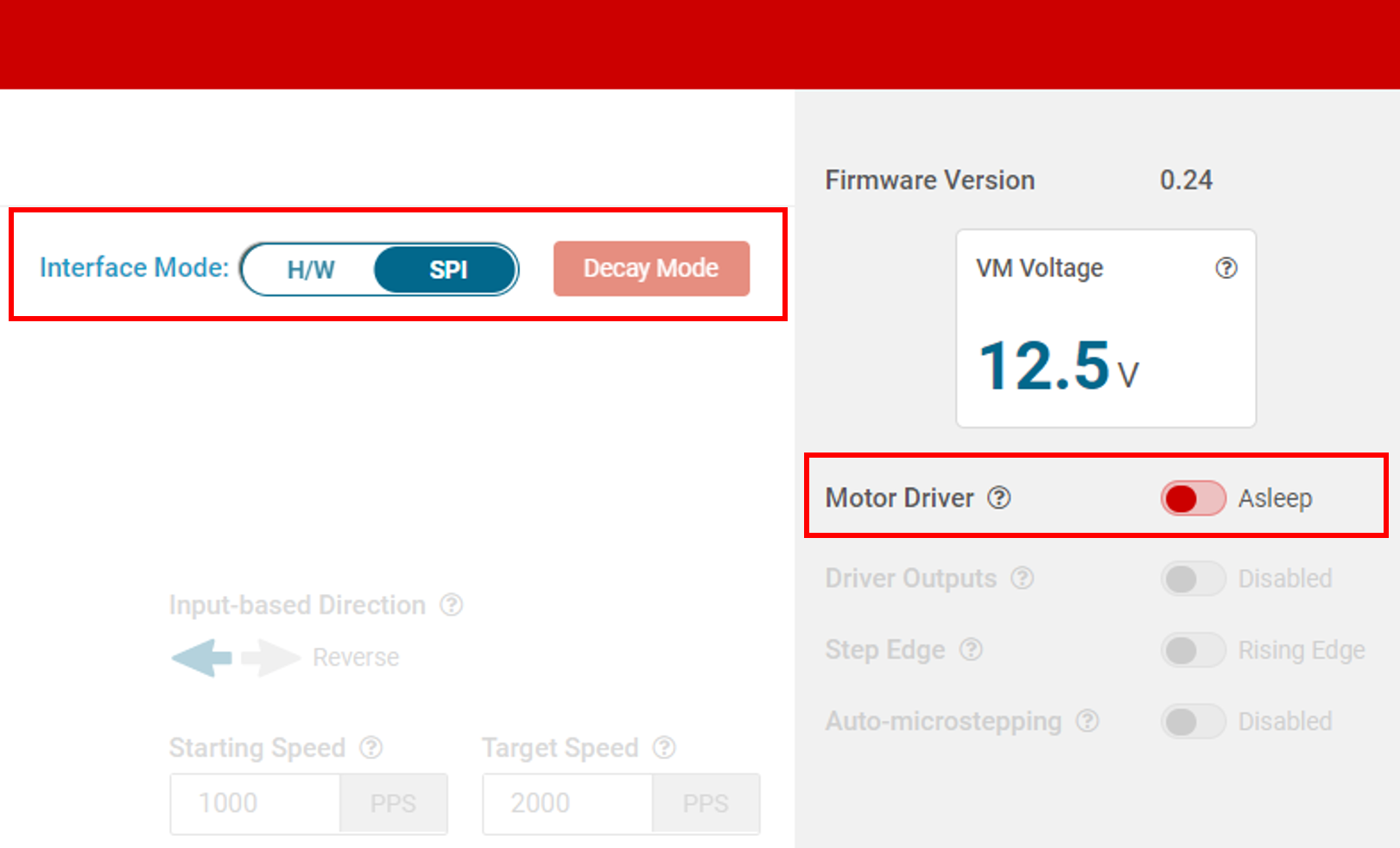
Task: Click the Step Edge help icon
Action: (972, 649)
